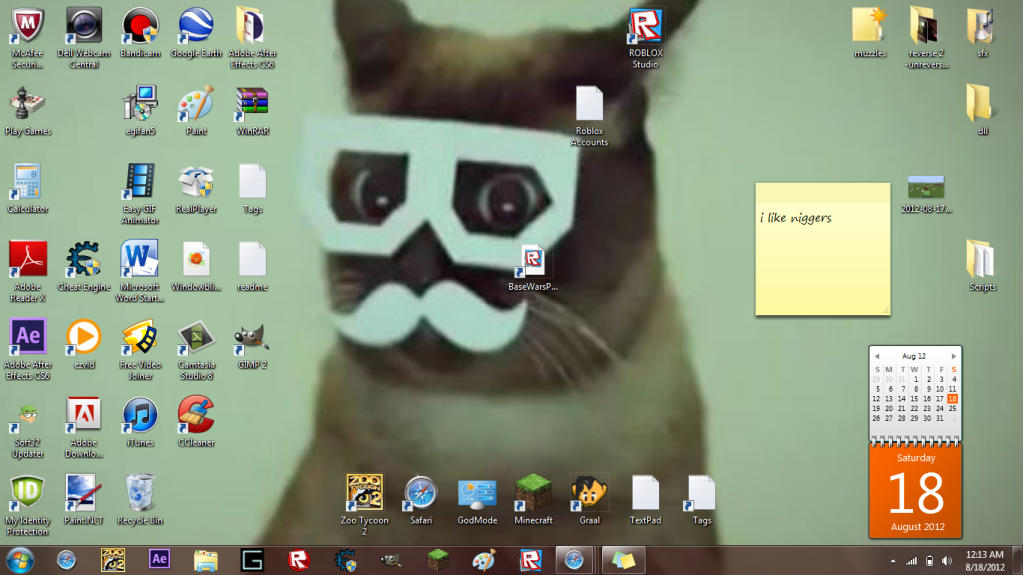Select the Tags file next to RealPlayer
The height and width of the screenshot is (575, 1023).
pyautogui.click(x=252, y=189)
